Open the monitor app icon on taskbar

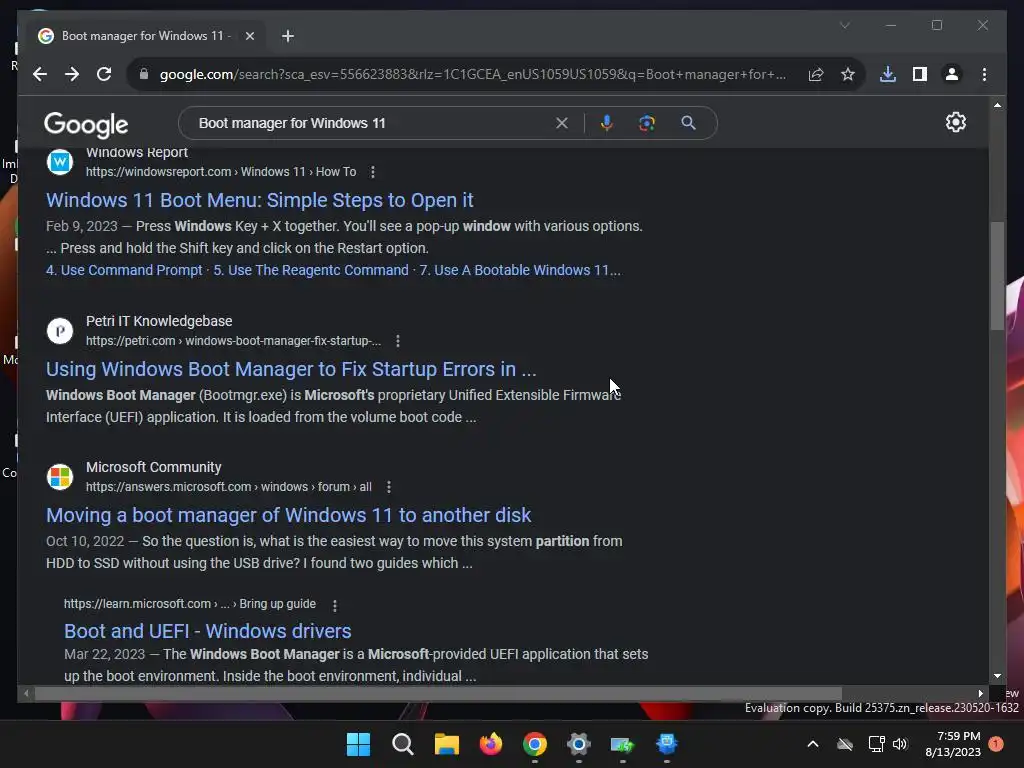pyautogui.click(x=622, y=744)
